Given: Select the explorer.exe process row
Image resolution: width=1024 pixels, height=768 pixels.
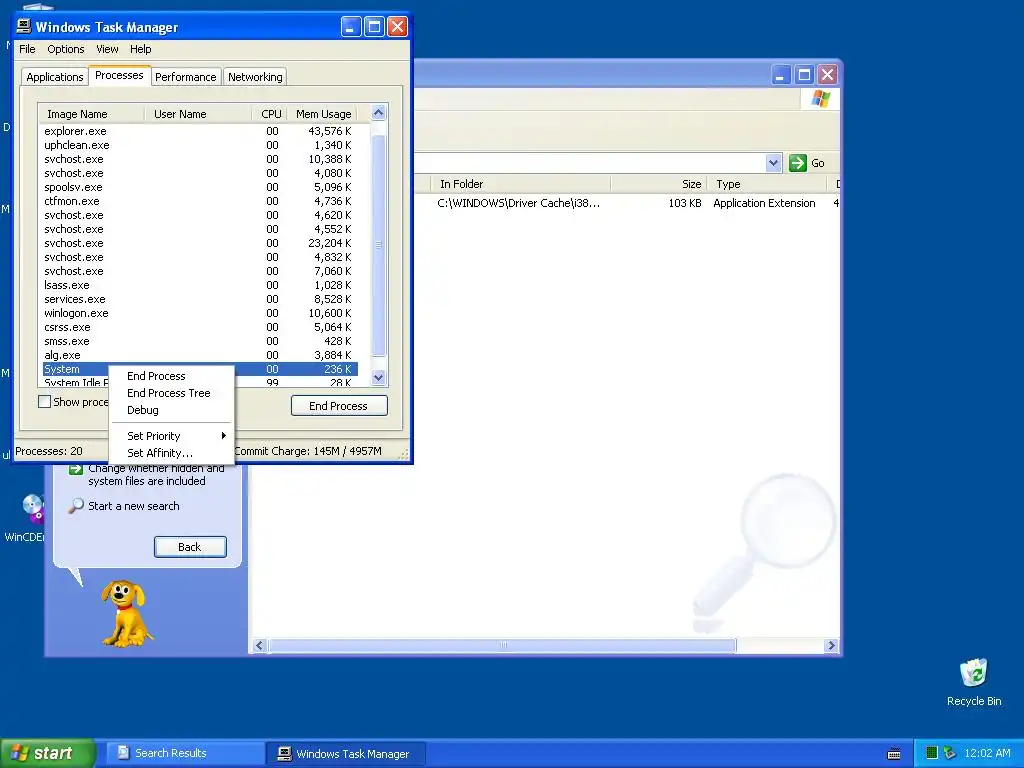Looking at the screenshot, I should coord(200,131).
